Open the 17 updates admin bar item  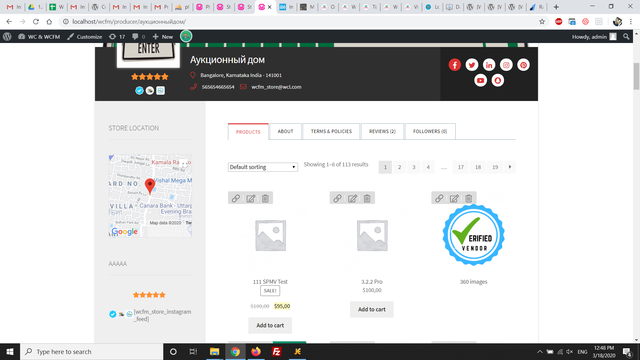tap(117, 37)
